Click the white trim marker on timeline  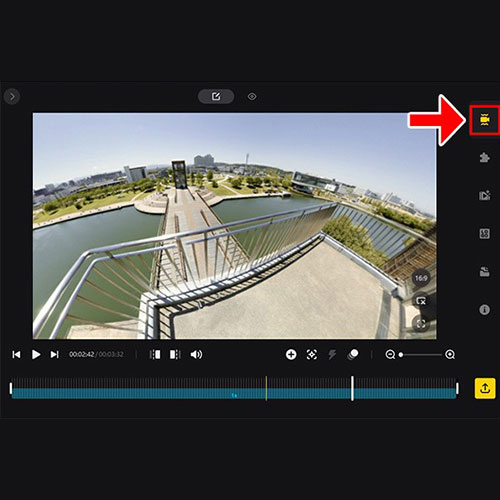click(x=352, y=388)
